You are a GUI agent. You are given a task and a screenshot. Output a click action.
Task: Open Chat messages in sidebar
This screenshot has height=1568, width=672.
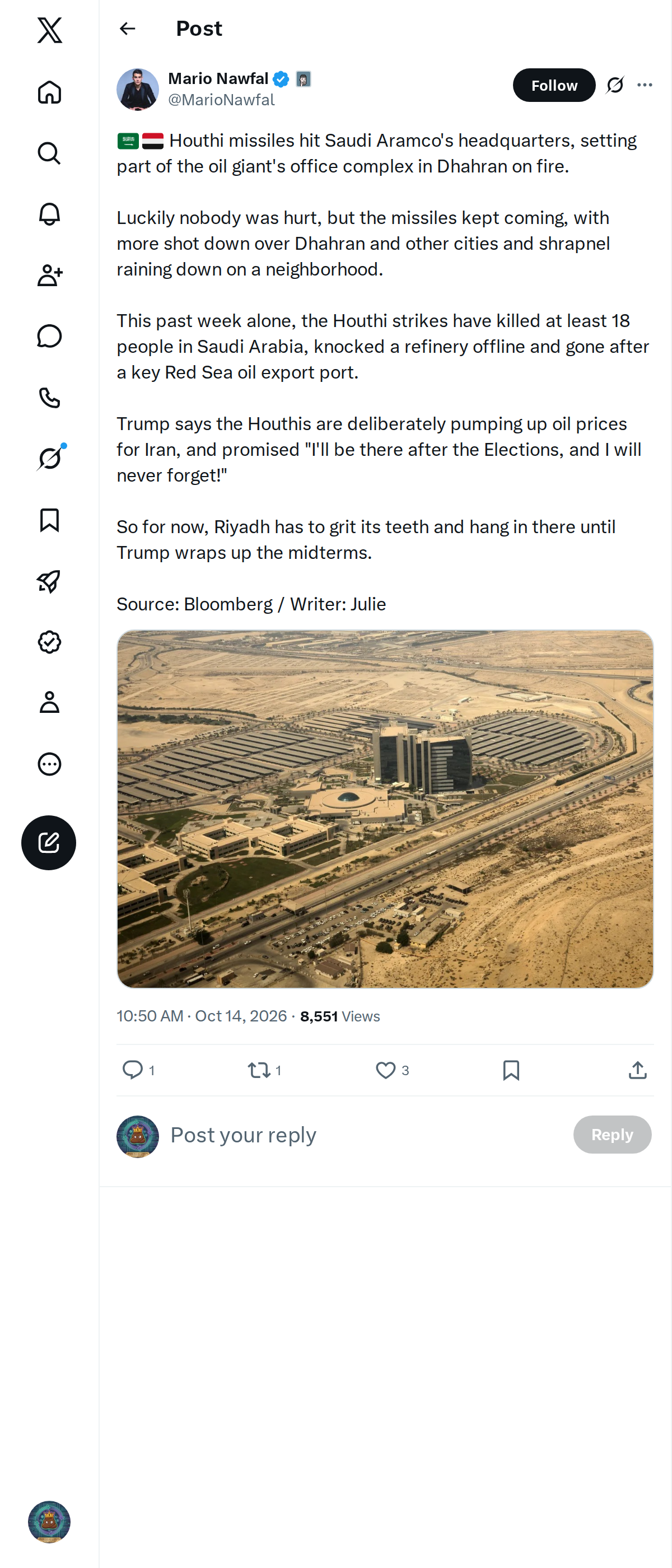click(49, 336)
